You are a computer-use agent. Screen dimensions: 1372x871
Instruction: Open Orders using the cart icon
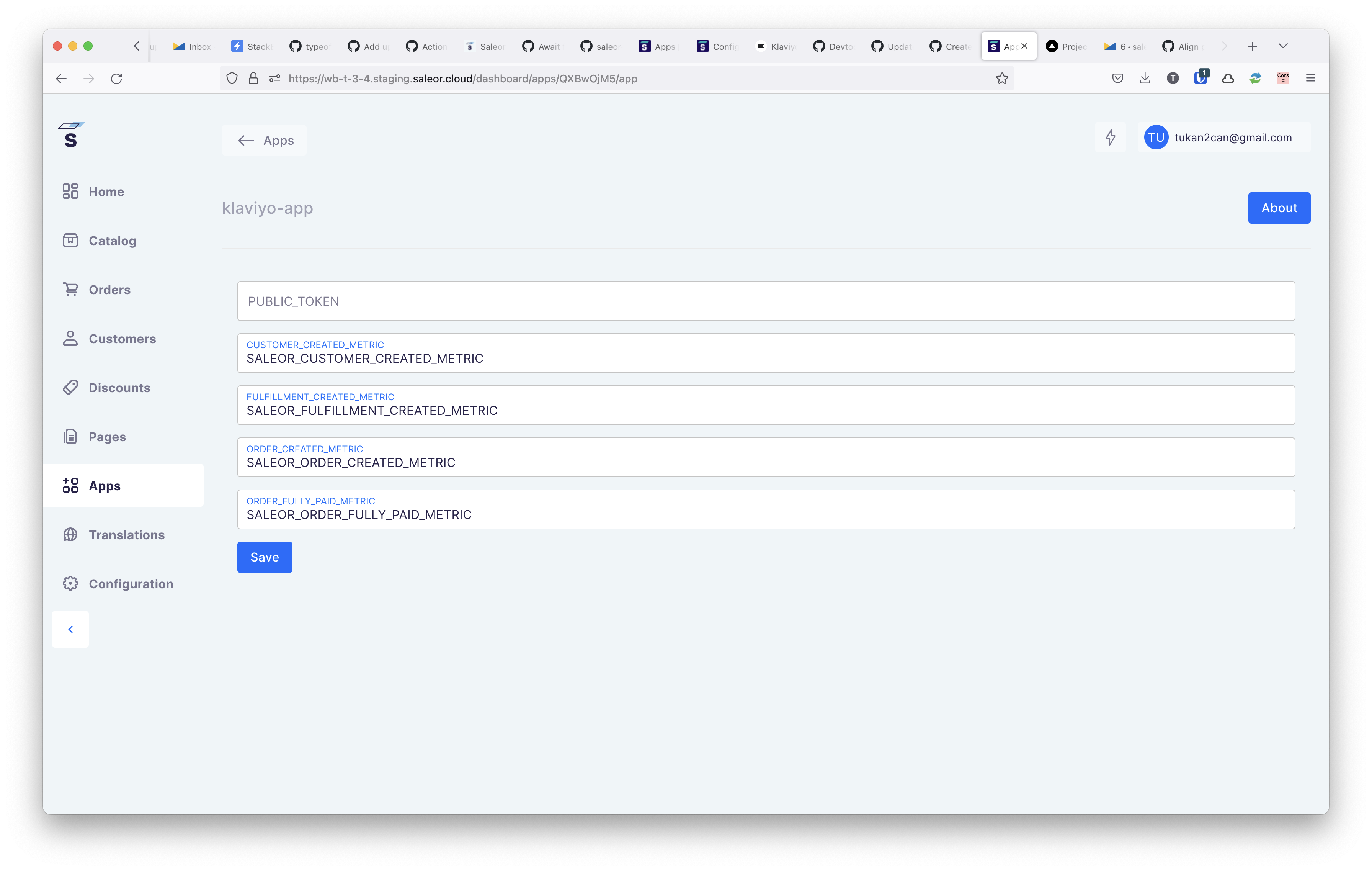(x=70, y=290)
